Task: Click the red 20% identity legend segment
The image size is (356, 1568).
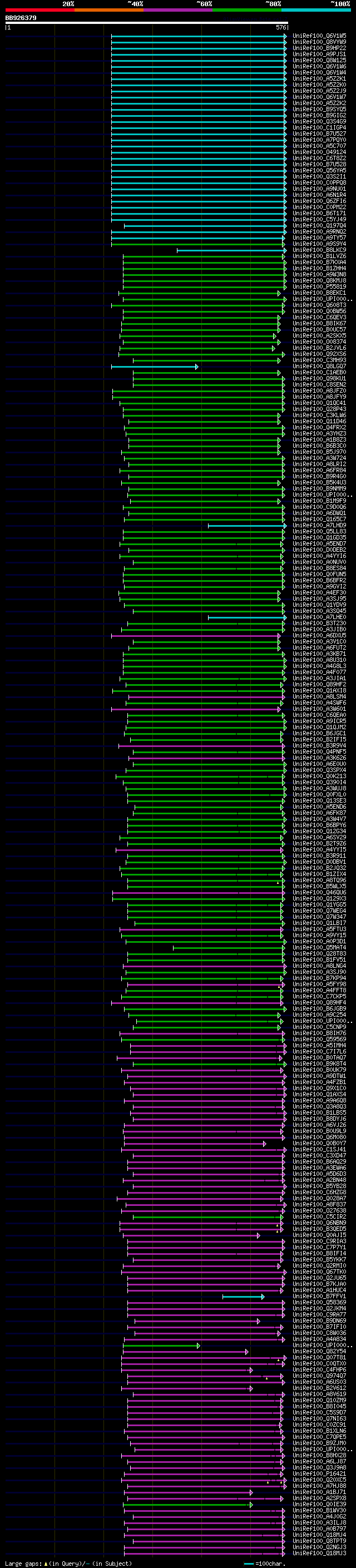Action: pos(39,10)
